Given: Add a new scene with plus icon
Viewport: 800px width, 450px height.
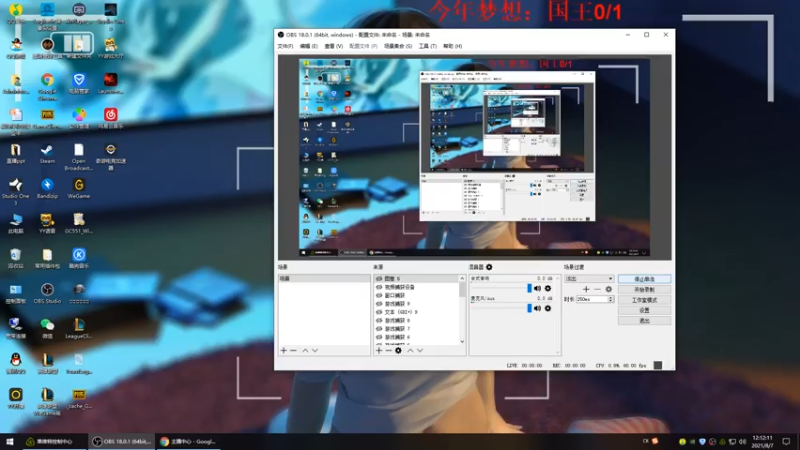Looking at the screenshot, I should pos(284,351).
